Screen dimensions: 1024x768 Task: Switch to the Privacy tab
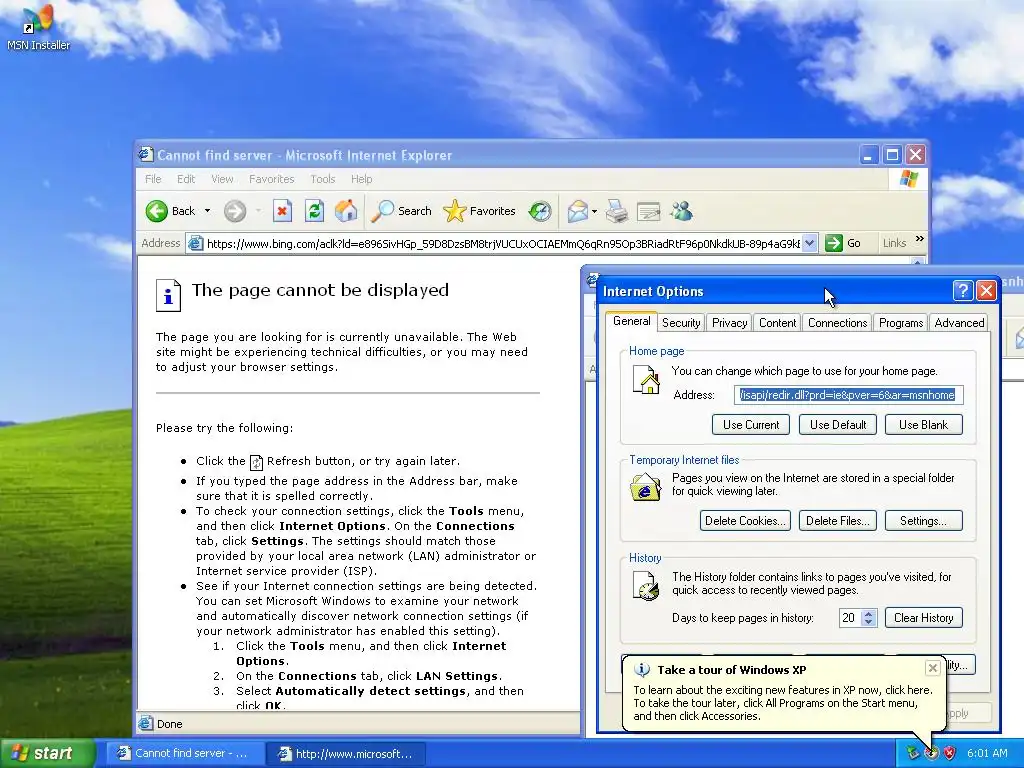click(729, 323)
